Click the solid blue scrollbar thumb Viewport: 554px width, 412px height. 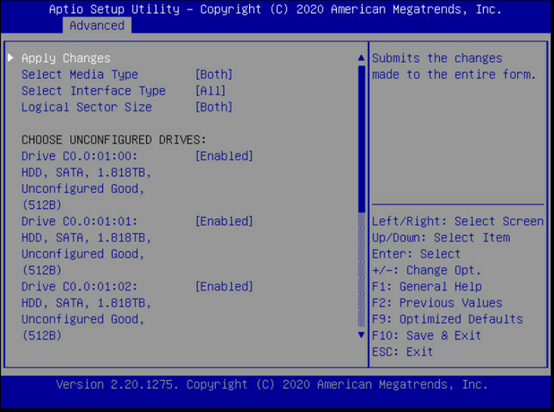pos(361,139)
